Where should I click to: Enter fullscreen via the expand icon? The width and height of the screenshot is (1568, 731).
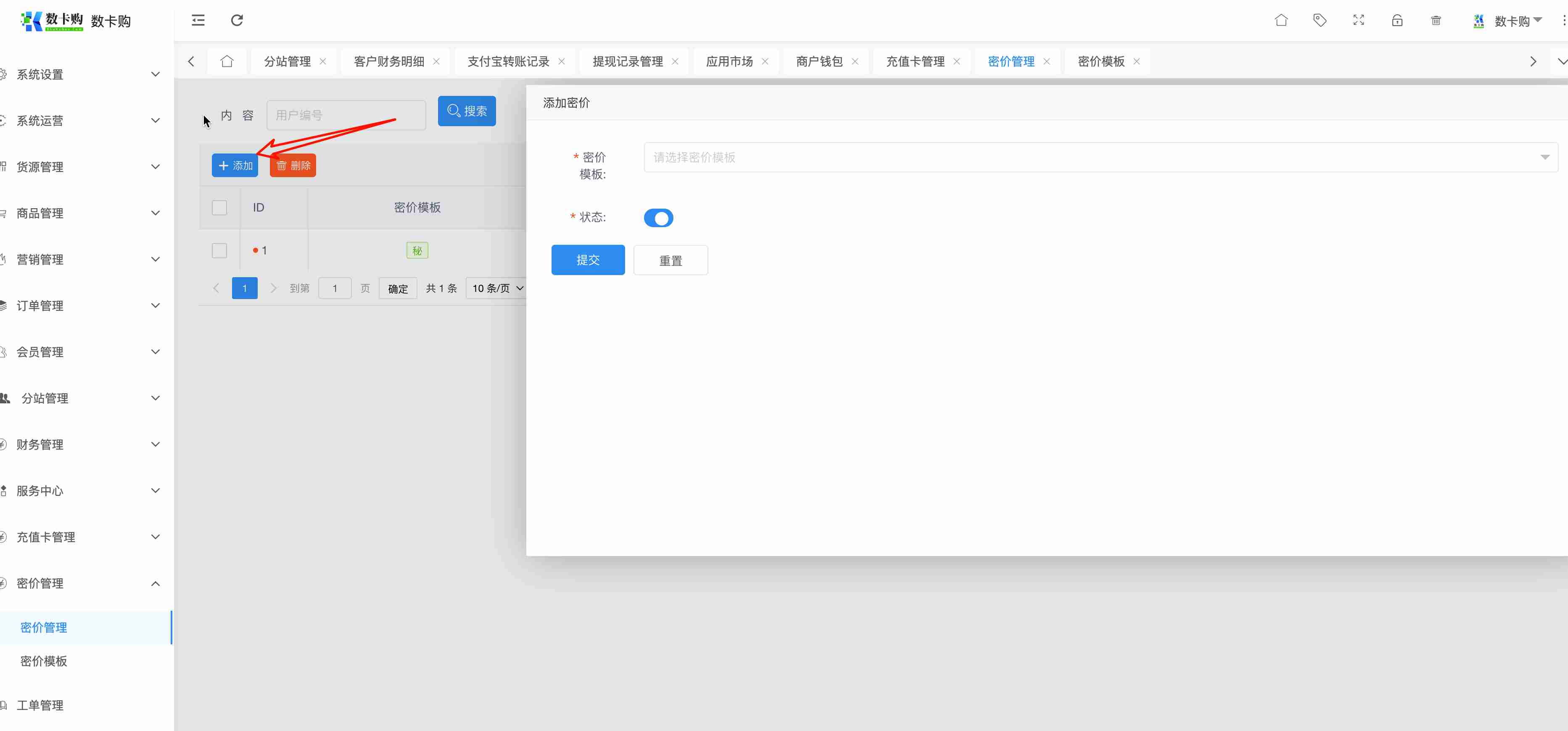pos(1358,20)
